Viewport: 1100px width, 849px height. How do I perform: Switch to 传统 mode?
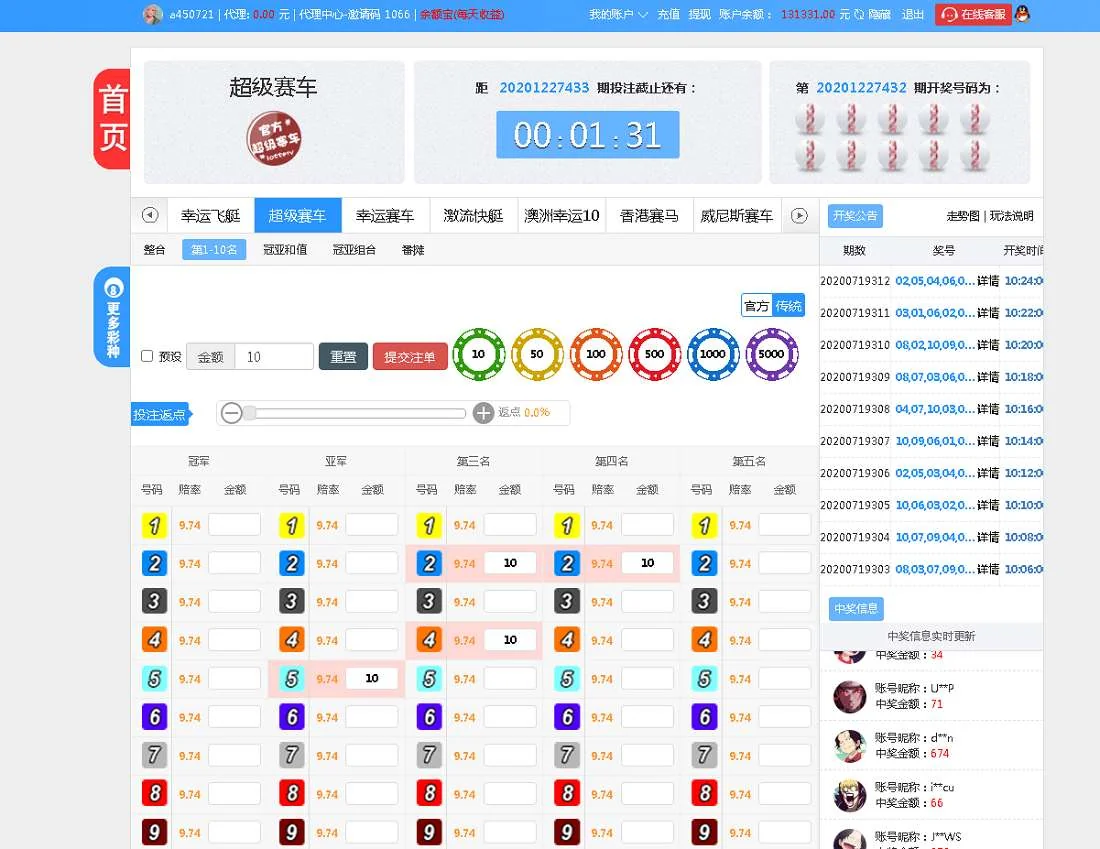(x=789, y=306)
